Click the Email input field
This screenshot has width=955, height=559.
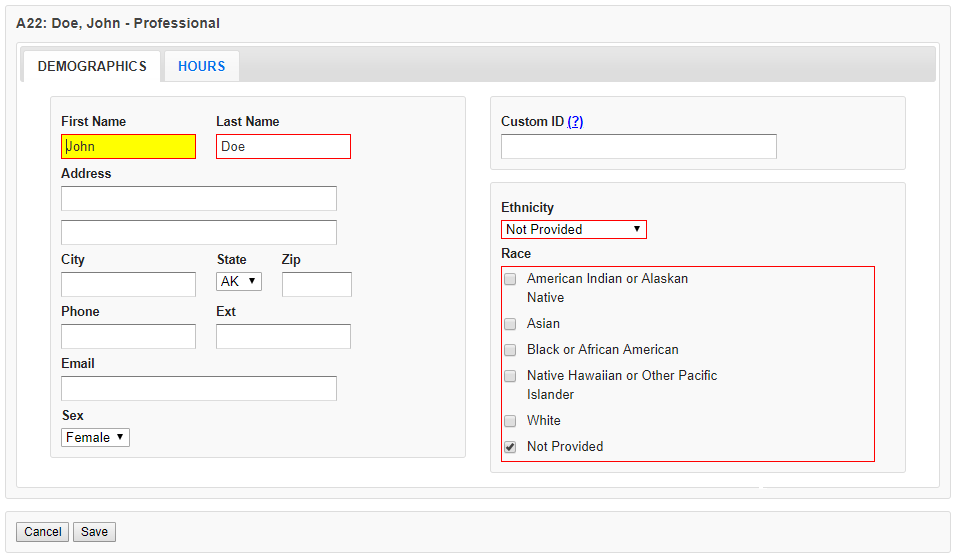tap(199, 389)
